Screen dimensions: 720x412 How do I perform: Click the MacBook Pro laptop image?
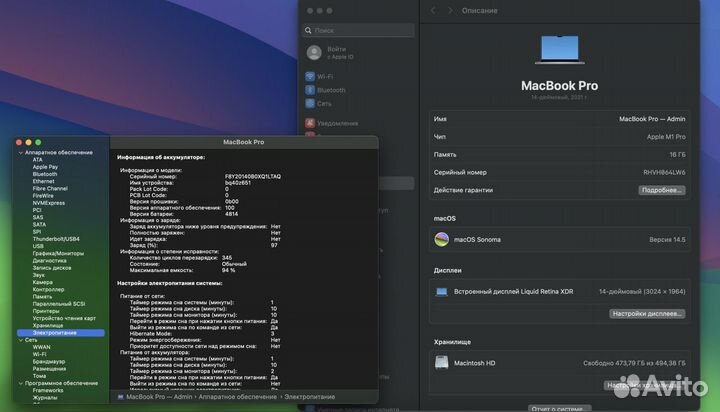click(x=559, y=50)
